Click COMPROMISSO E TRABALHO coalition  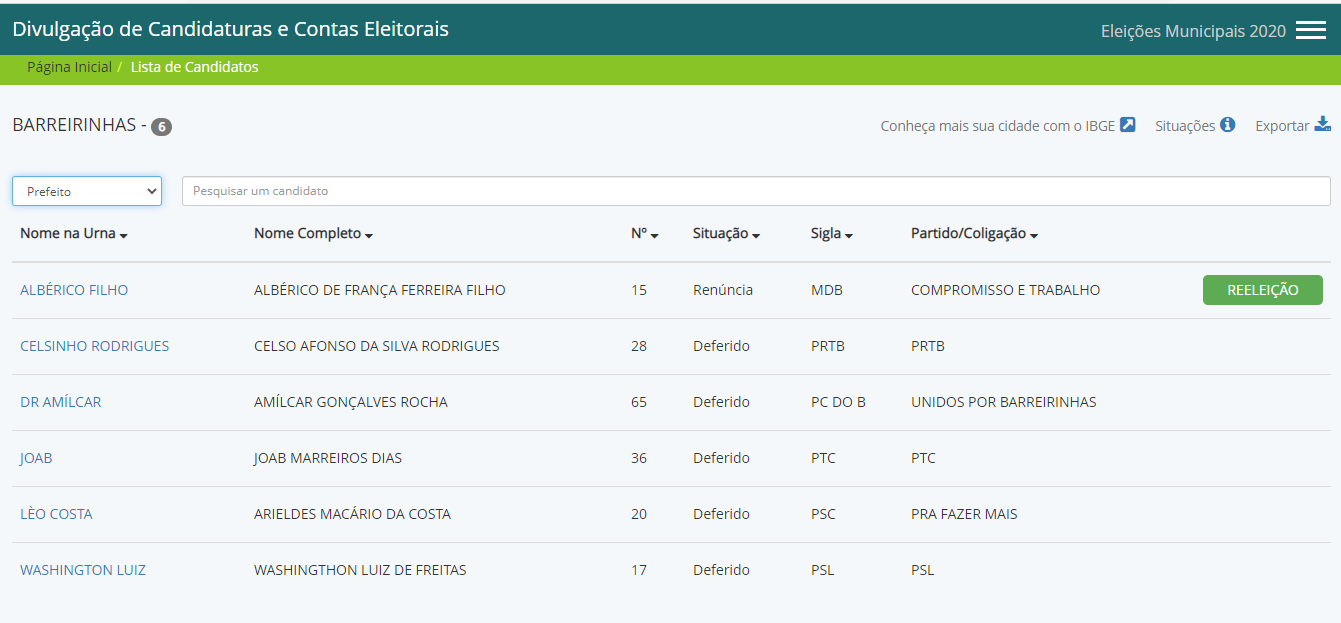[x=1006, y=290]
